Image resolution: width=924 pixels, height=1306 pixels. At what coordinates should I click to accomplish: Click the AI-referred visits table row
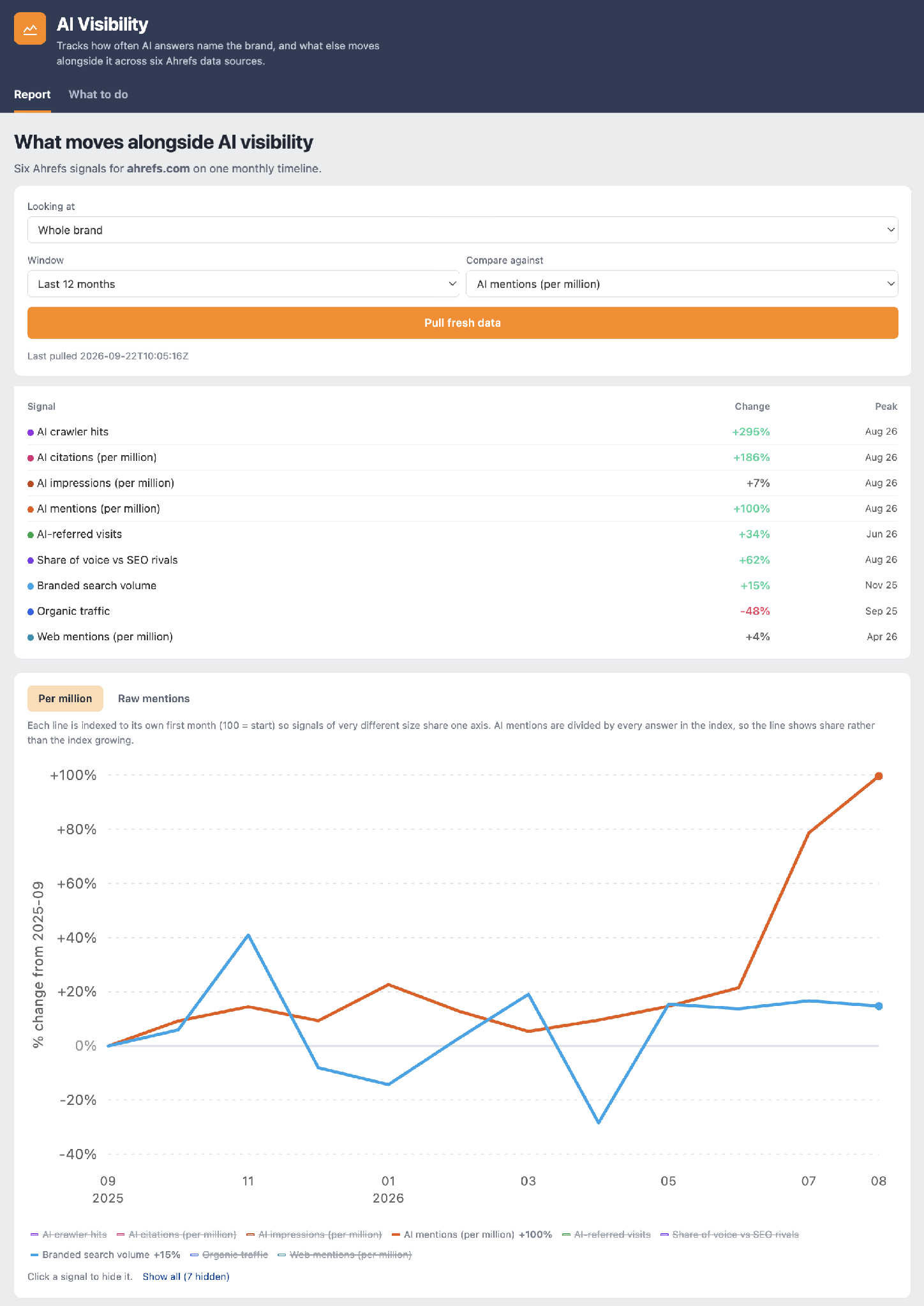463,534
